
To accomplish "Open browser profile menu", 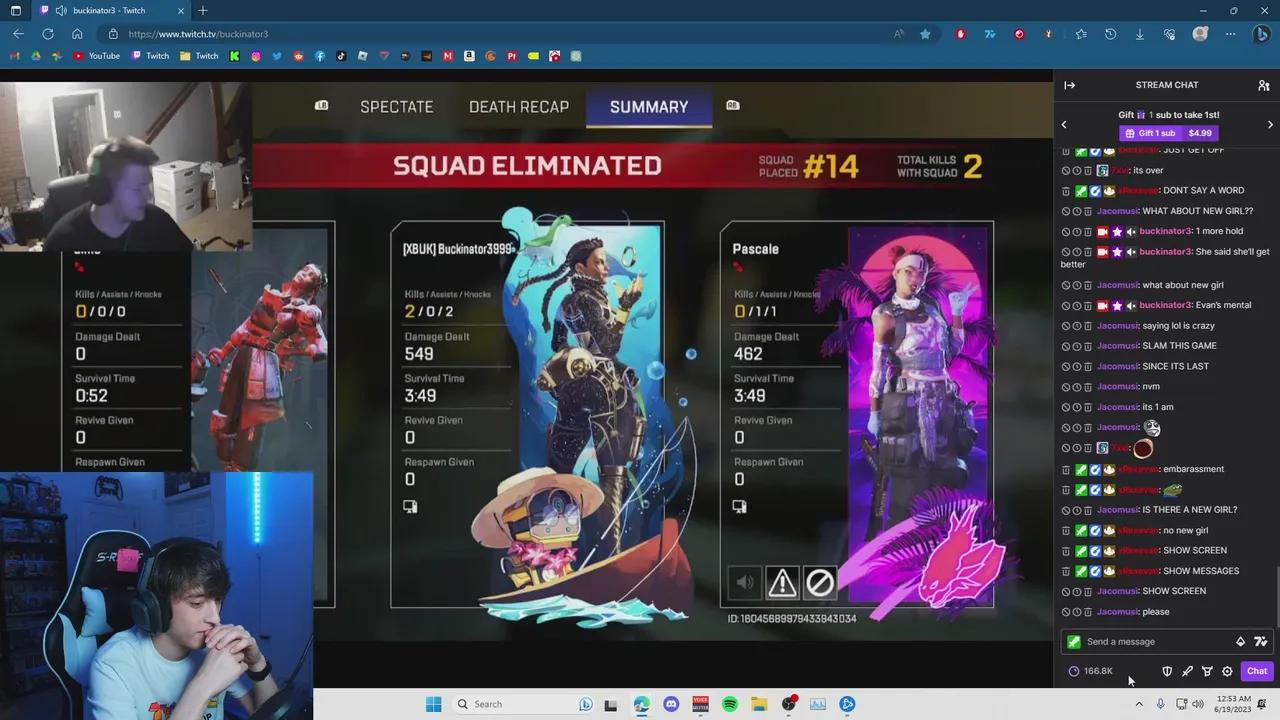I will 1200,34.
